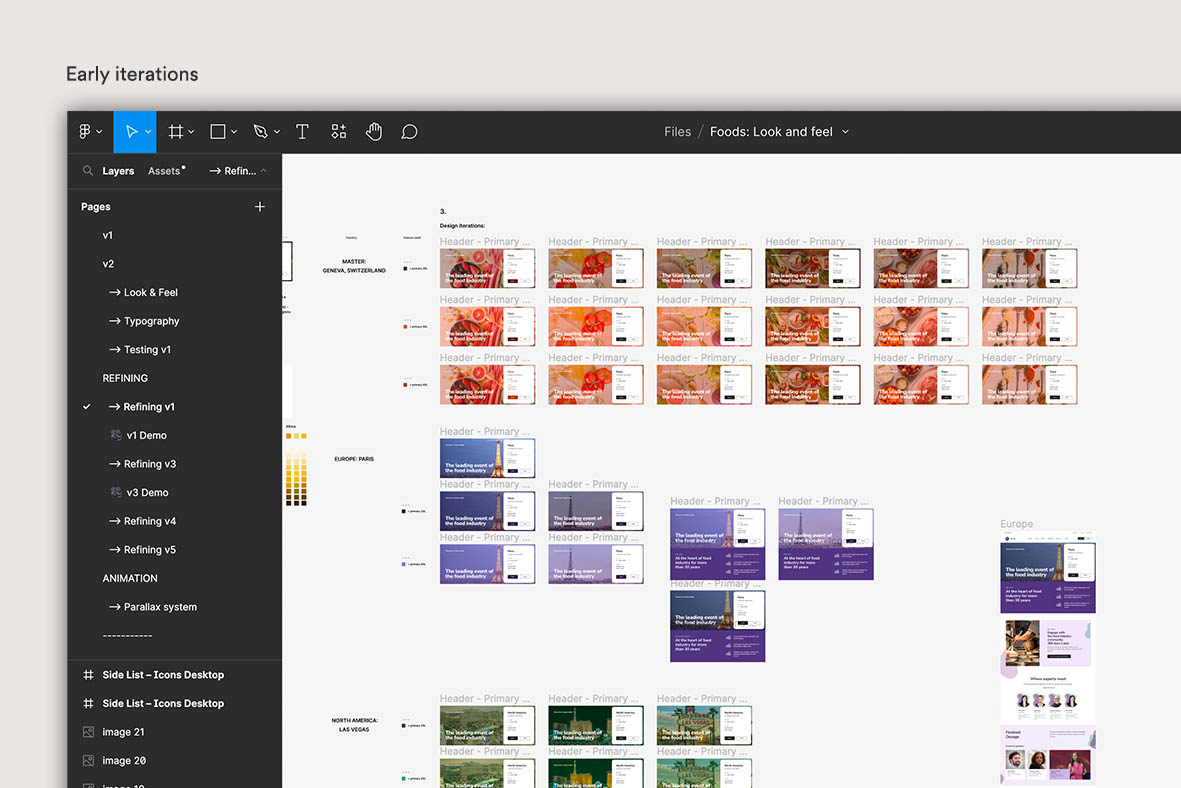The height and width of the screenshot is (788, 1181).
Task: Open the Frame tool options dropdown arrow
Action: (x=191, y=132)
